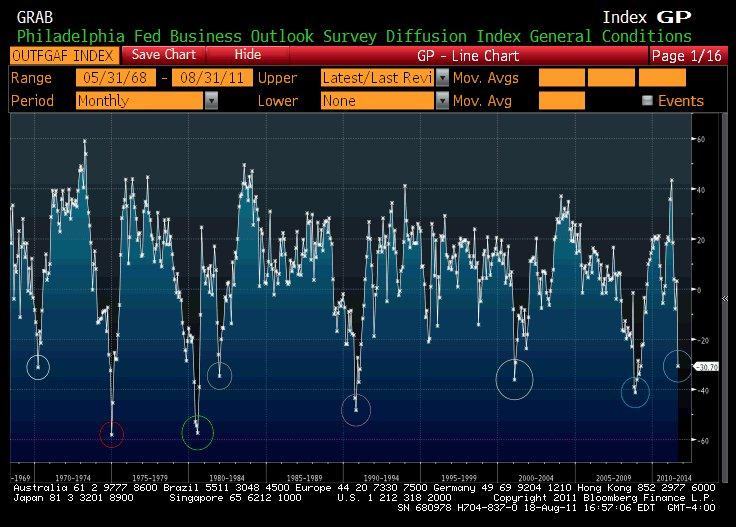Screen dimensions: 736x527
Task: Click the Hide button
Action: [x=247, y=54]
